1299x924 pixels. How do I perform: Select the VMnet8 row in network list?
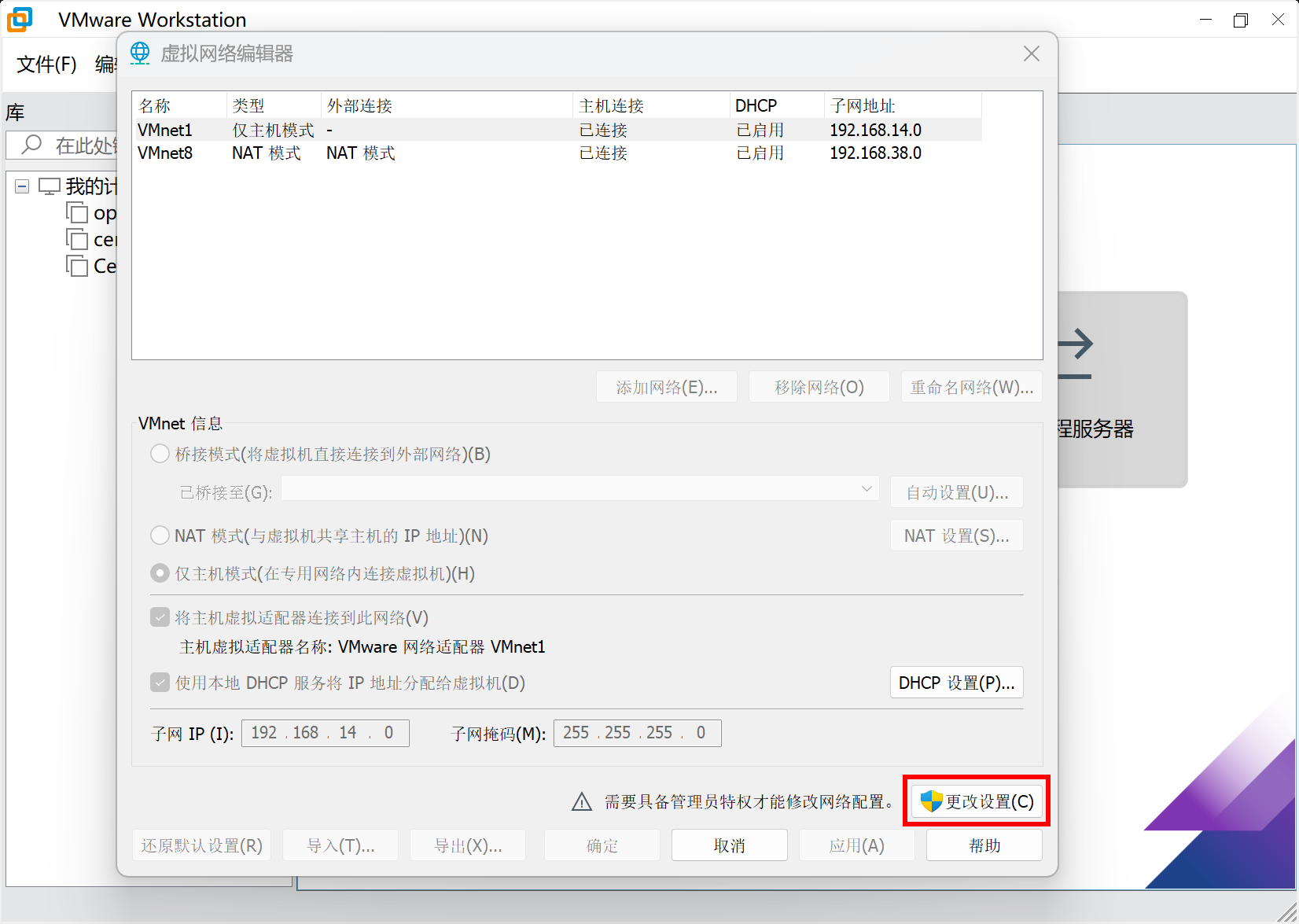[x=557, y=153]
